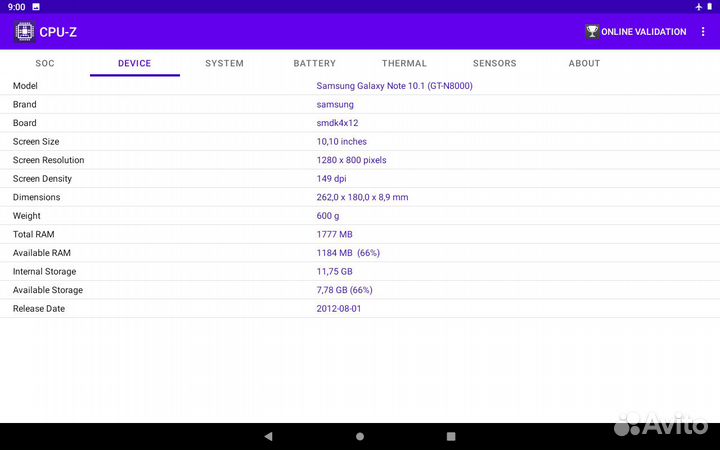Go to the SENSORS tab

(x=495, y=63)
